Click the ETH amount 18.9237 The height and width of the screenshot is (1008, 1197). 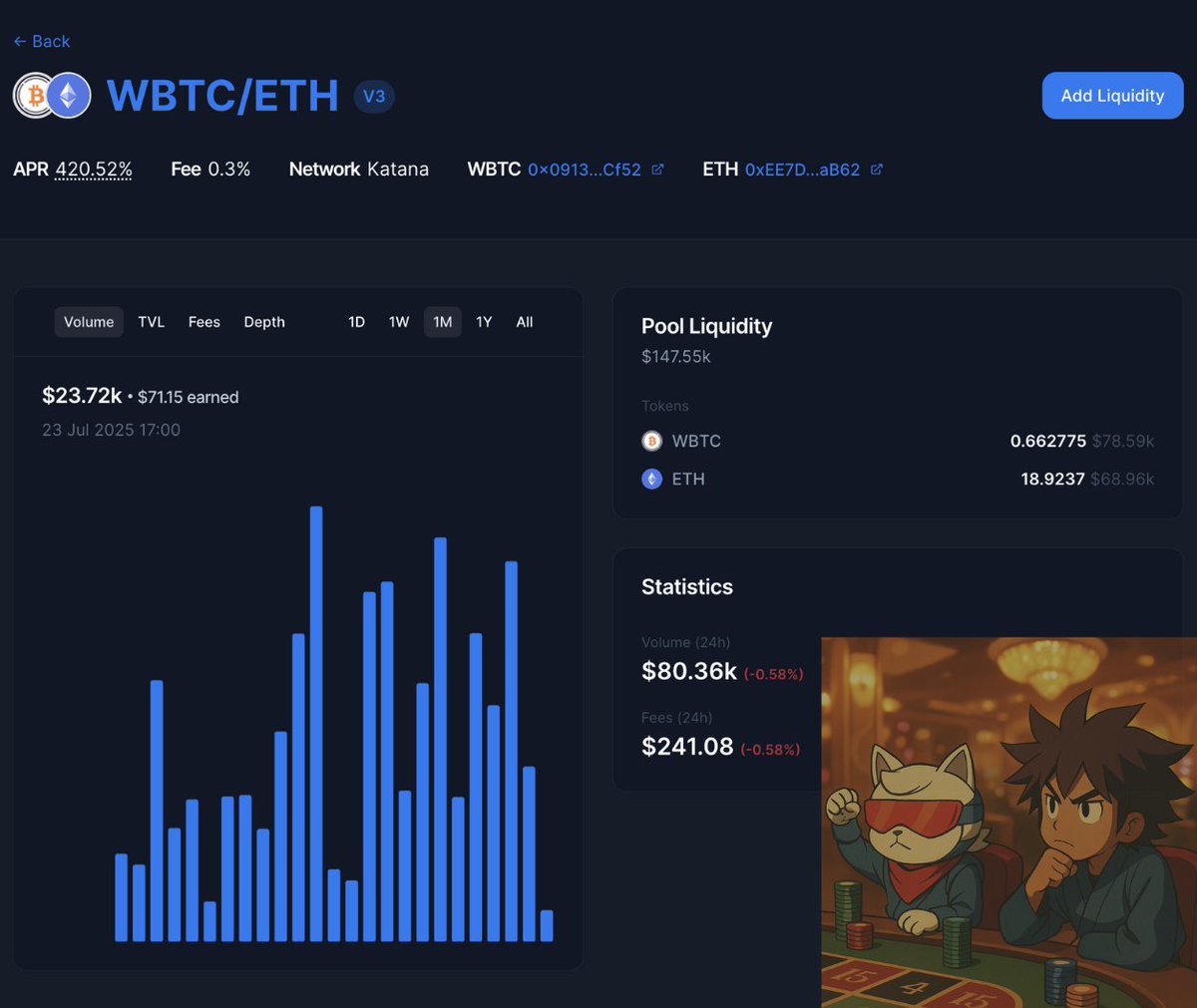tap(1052, 479)
